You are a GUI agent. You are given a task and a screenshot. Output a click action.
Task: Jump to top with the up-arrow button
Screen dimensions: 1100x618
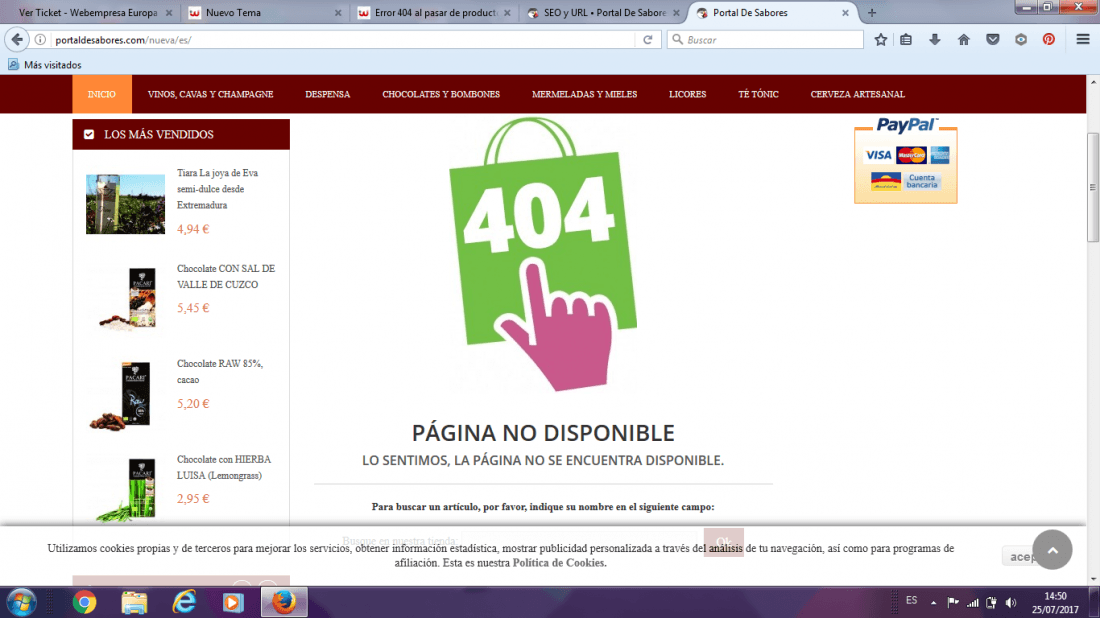(x=1052, y=550)
